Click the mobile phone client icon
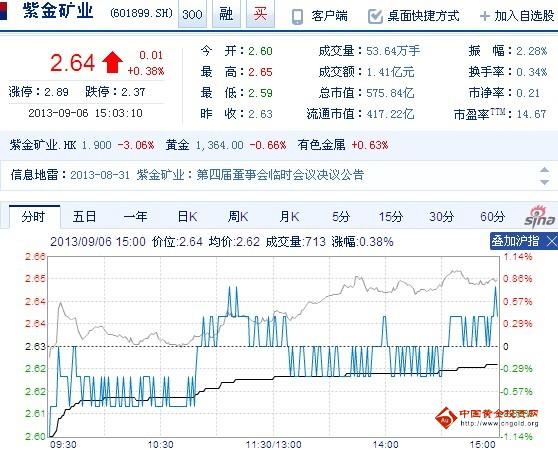The height and width of the screenshot is (450, 558). [x=297, y=16]
